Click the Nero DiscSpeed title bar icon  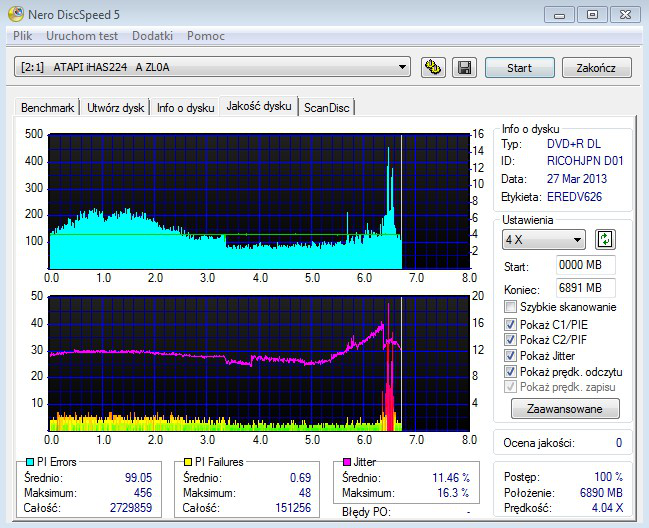pyautogui.click(x=16, y=14)
